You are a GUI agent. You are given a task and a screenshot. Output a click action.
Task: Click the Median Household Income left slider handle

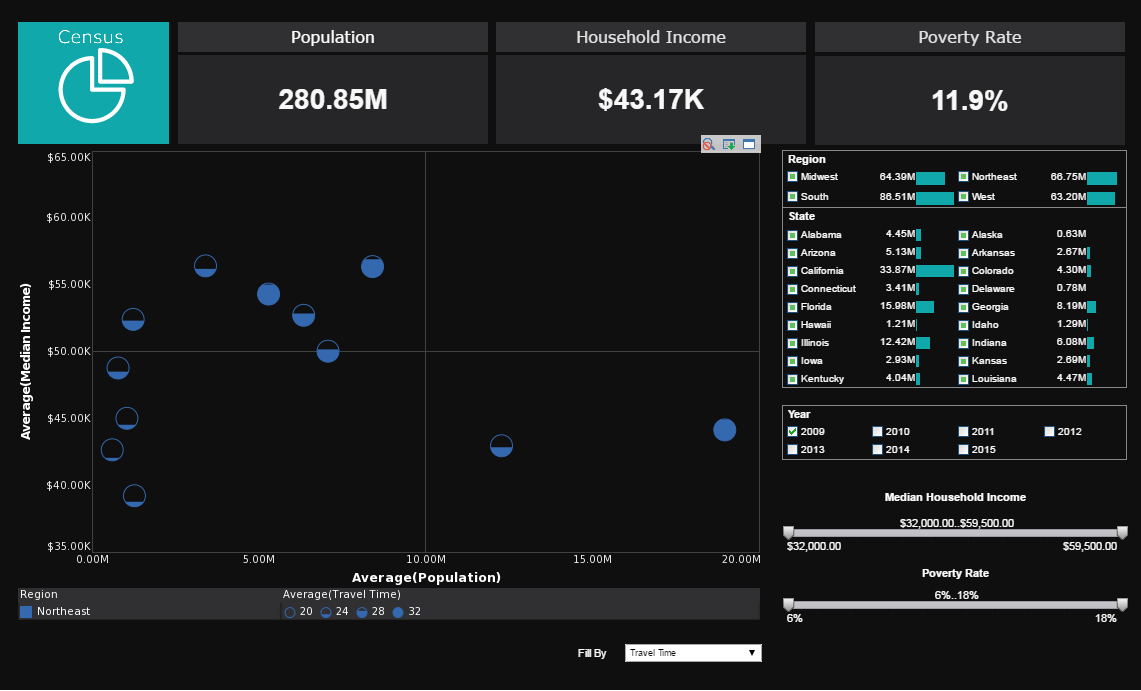[x=788, y=533]
